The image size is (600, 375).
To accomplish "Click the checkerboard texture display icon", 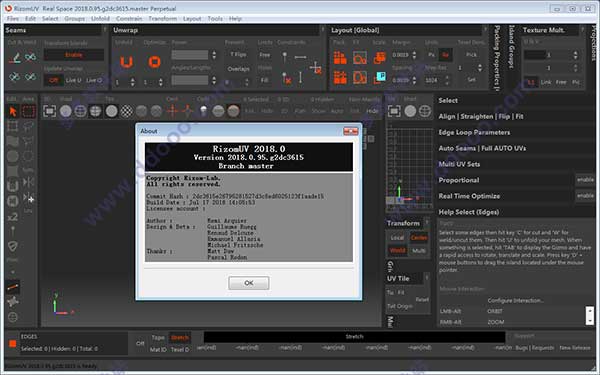I will [x=127, y=111].
